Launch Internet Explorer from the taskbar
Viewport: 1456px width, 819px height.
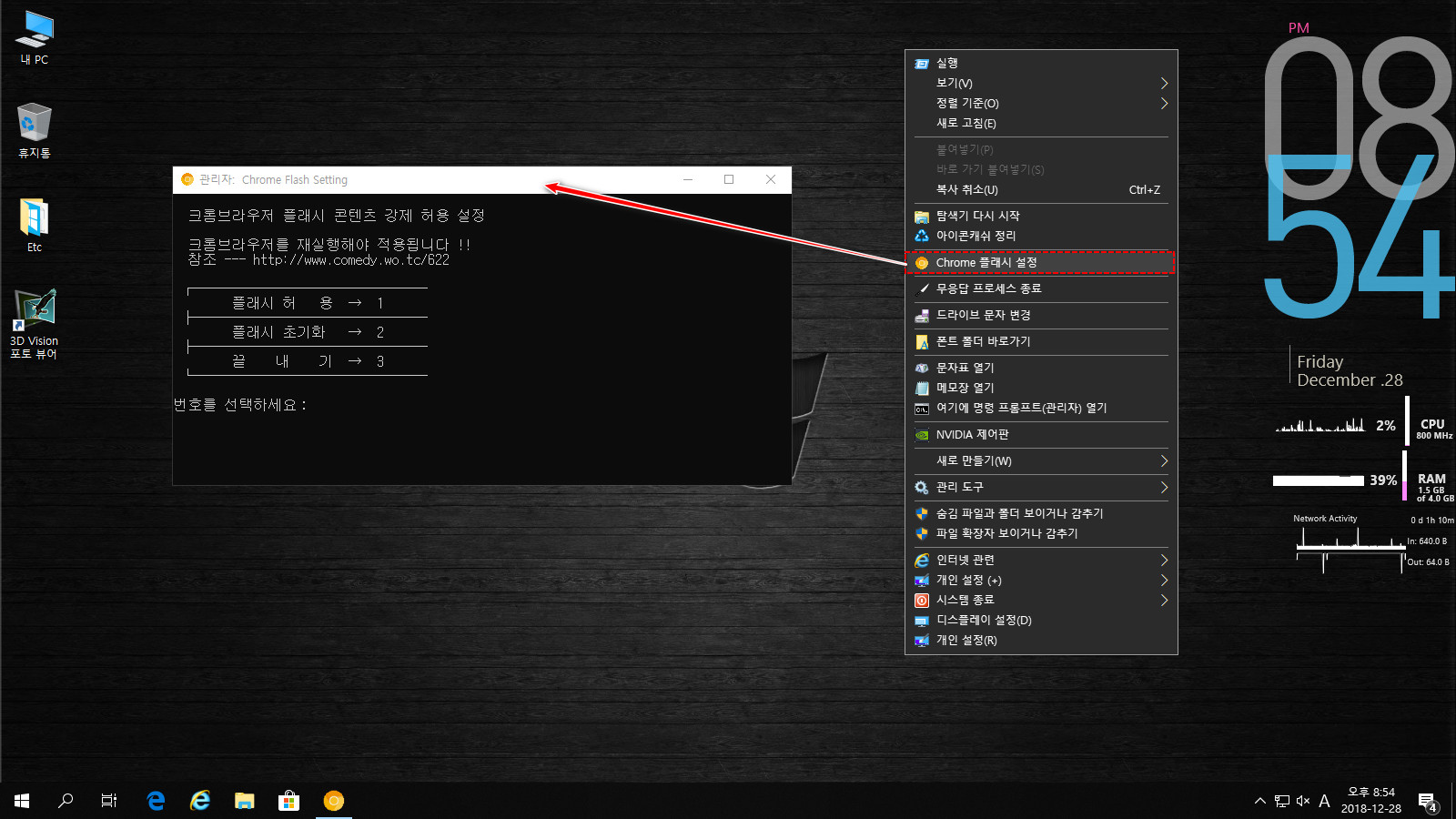200,801
